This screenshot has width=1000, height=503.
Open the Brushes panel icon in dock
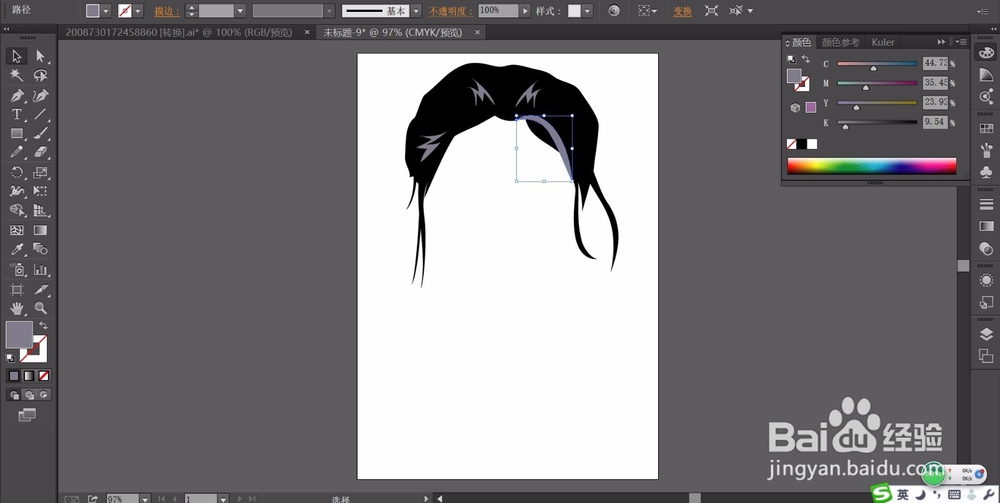click(x=986, y=150)
